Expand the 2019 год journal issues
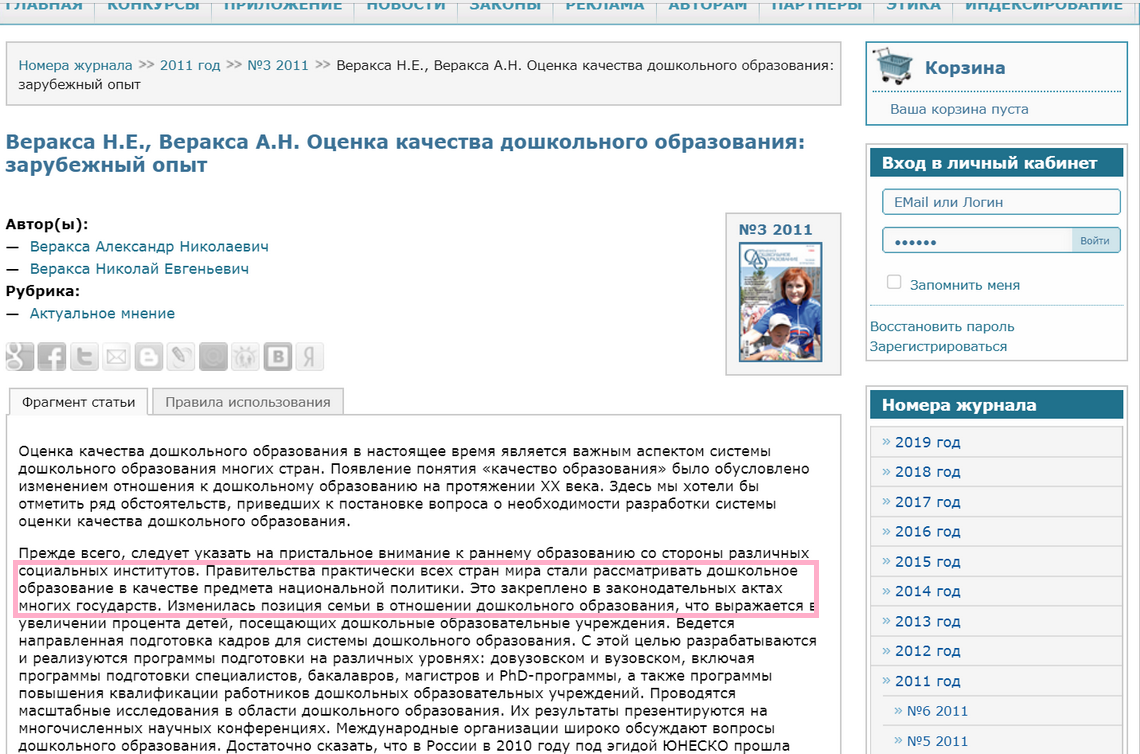The width and height of the screenshot is (1140, 754). (x=927, y=442)
